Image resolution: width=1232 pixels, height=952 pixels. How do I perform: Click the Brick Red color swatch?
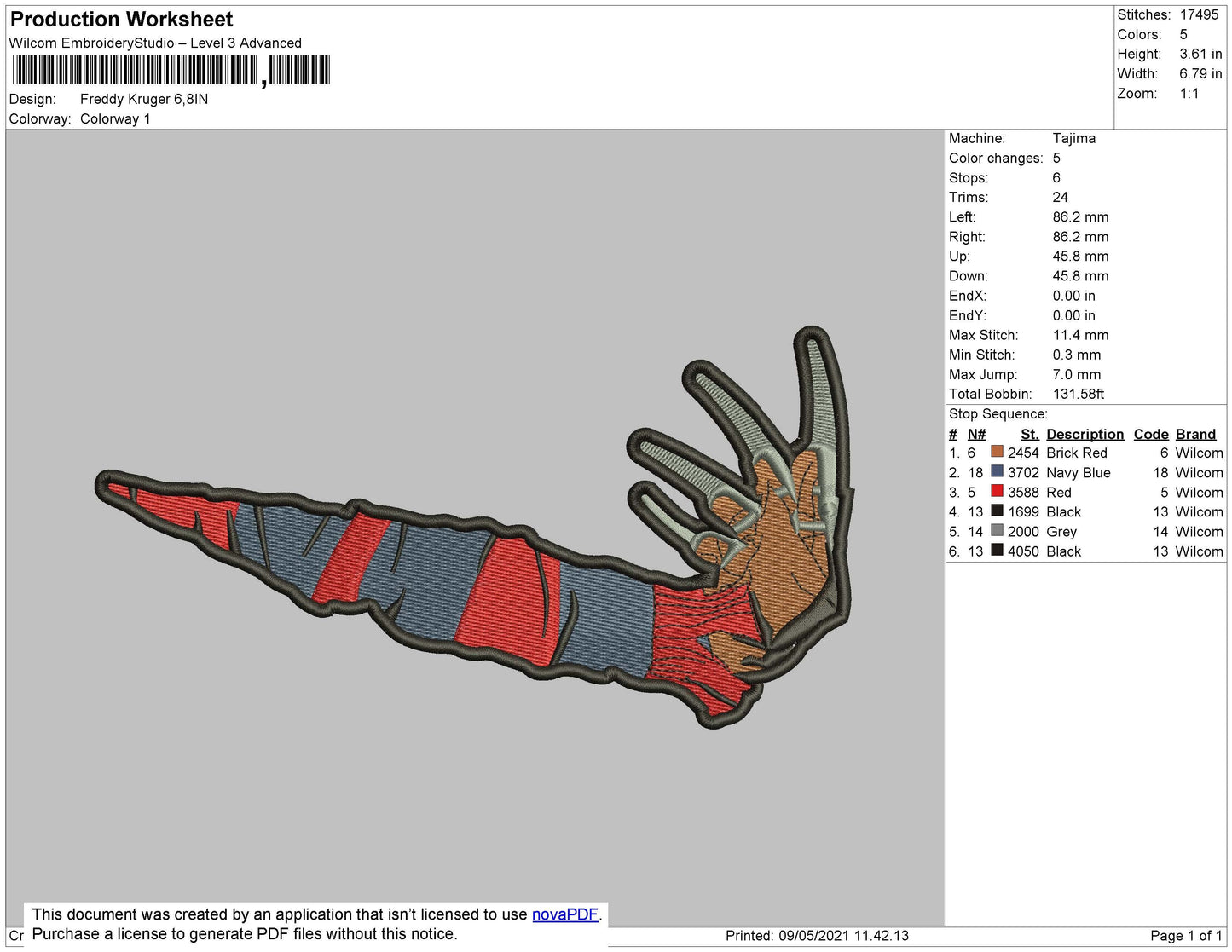click(997, 452)
